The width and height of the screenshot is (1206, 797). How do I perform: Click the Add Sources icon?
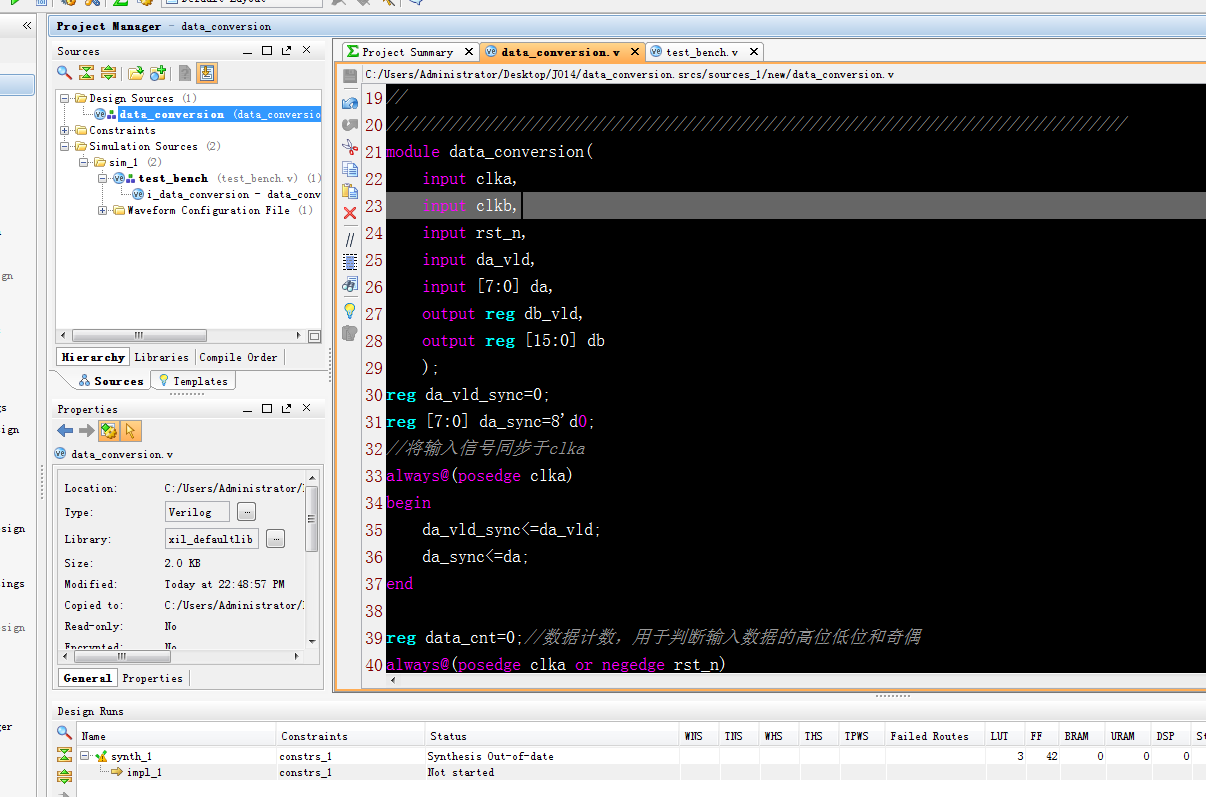pyautogui.click(x=157, y=73)
